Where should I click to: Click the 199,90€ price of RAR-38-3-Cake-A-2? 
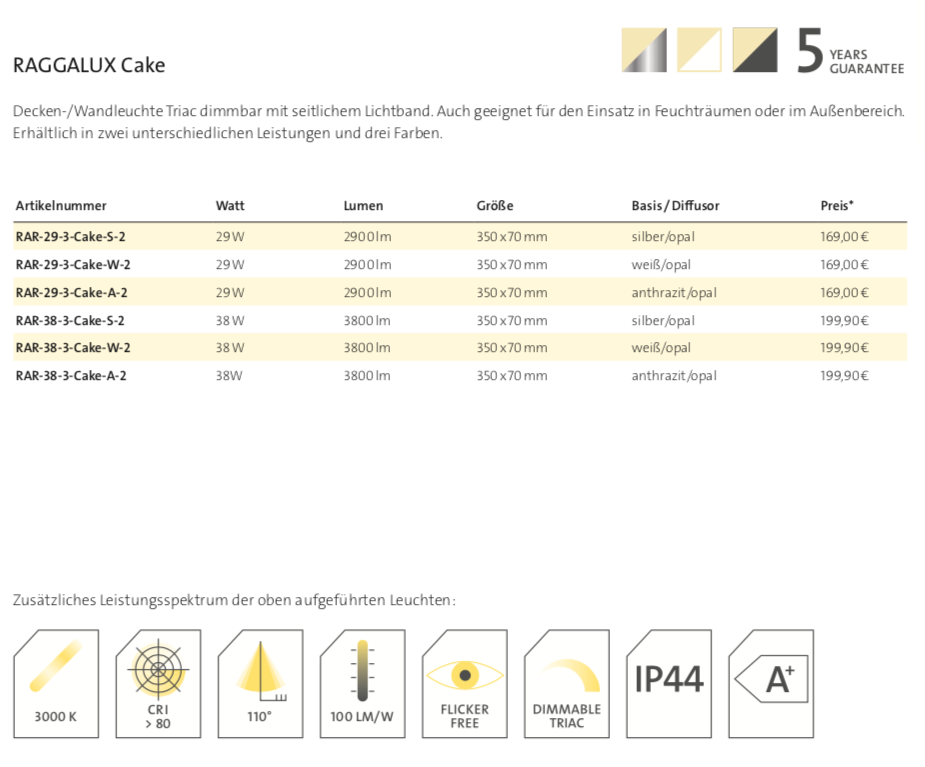tap(844, 375)
